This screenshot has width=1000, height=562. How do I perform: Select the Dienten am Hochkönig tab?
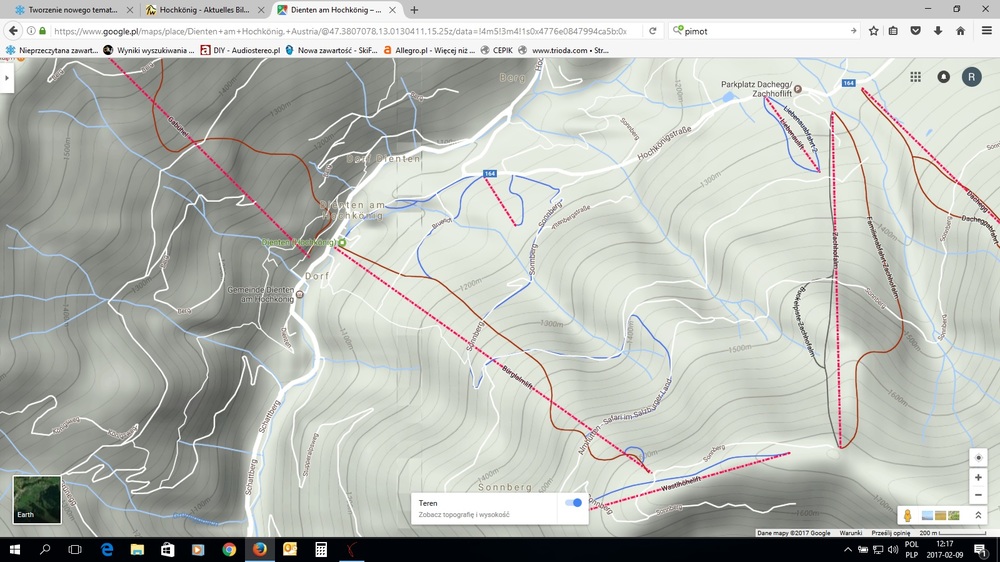click(337, 10)
